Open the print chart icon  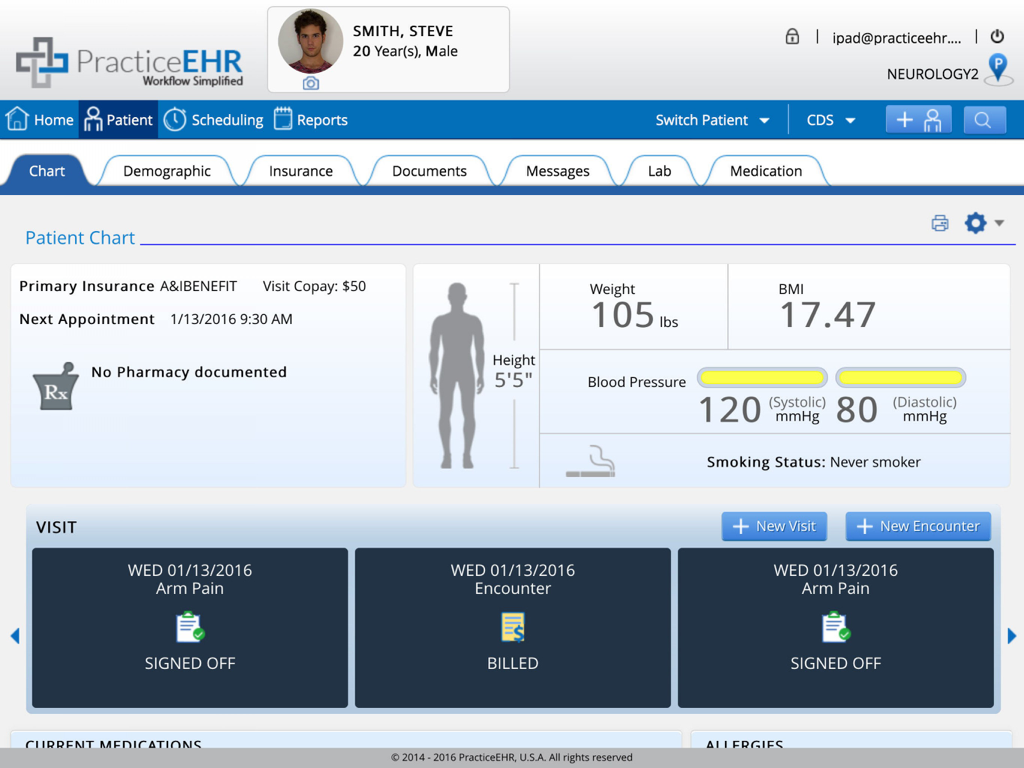(x=940, y=223)
